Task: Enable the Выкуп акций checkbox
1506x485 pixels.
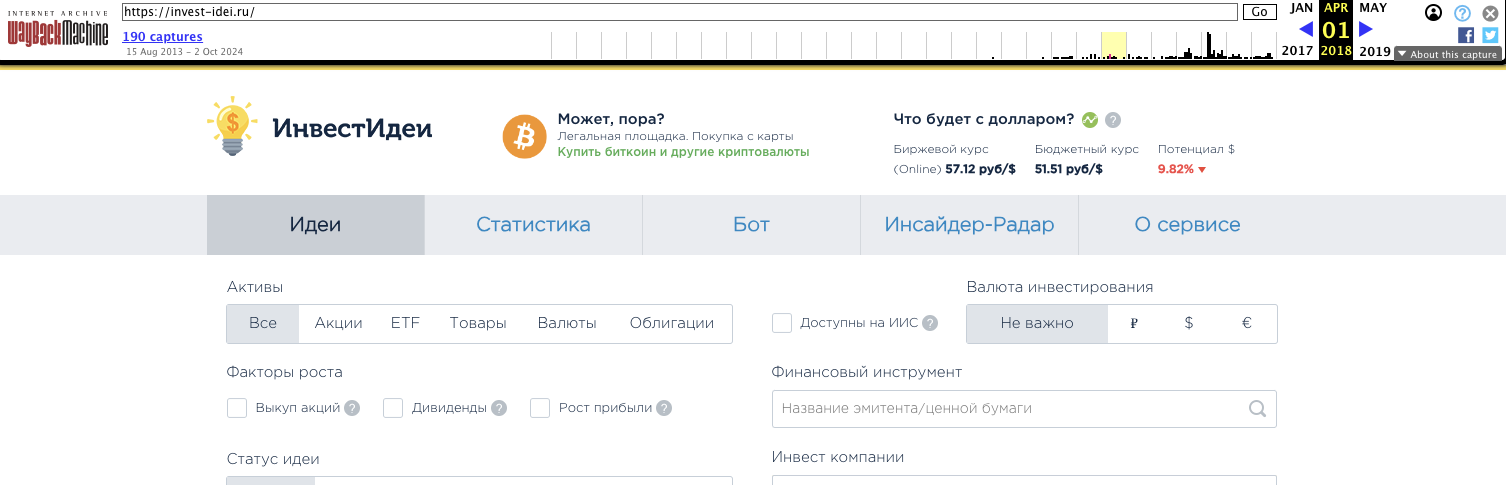Action: click(x=237, y=408)
